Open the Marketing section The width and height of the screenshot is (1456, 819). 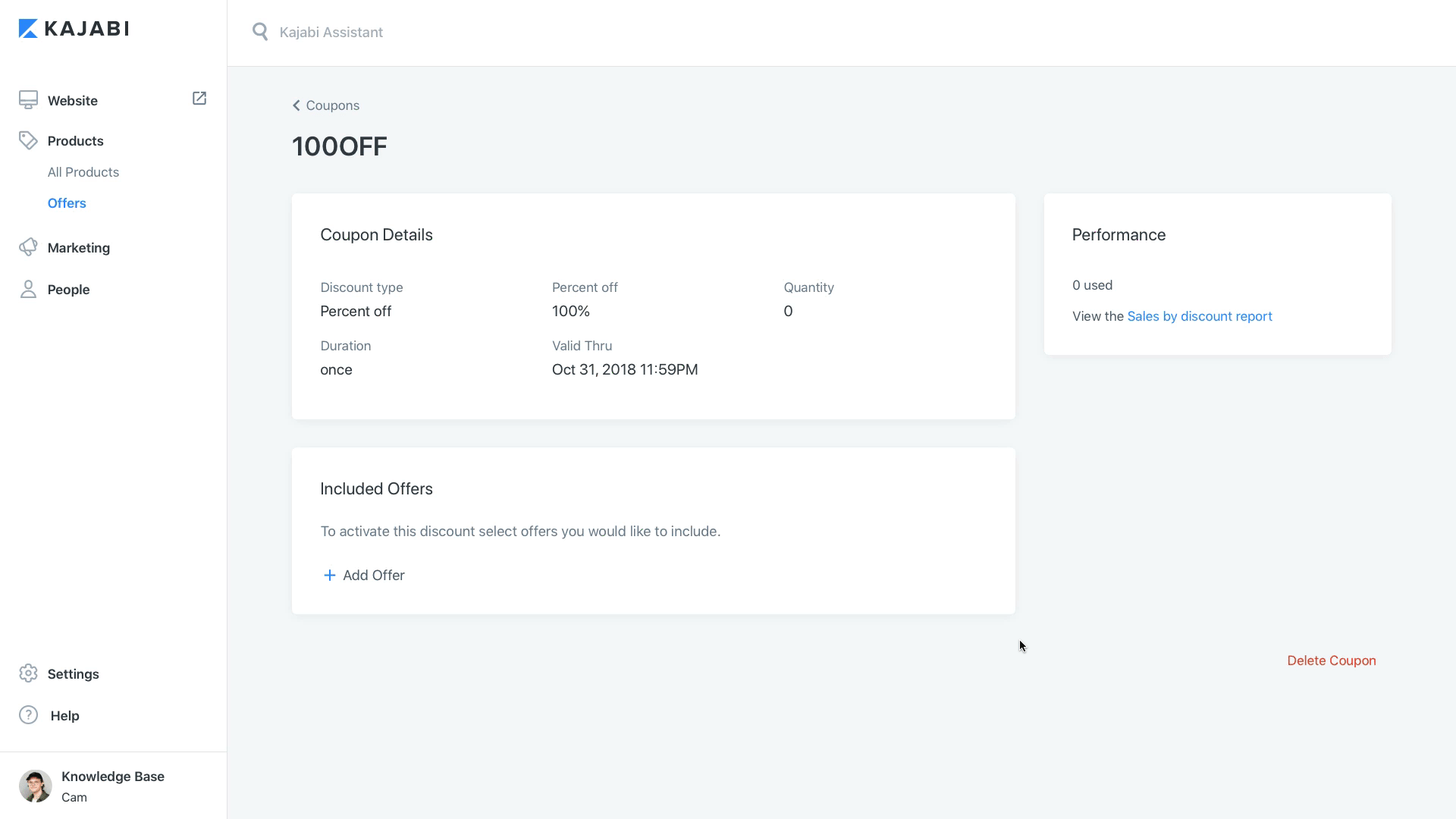[x=79, y=248]
